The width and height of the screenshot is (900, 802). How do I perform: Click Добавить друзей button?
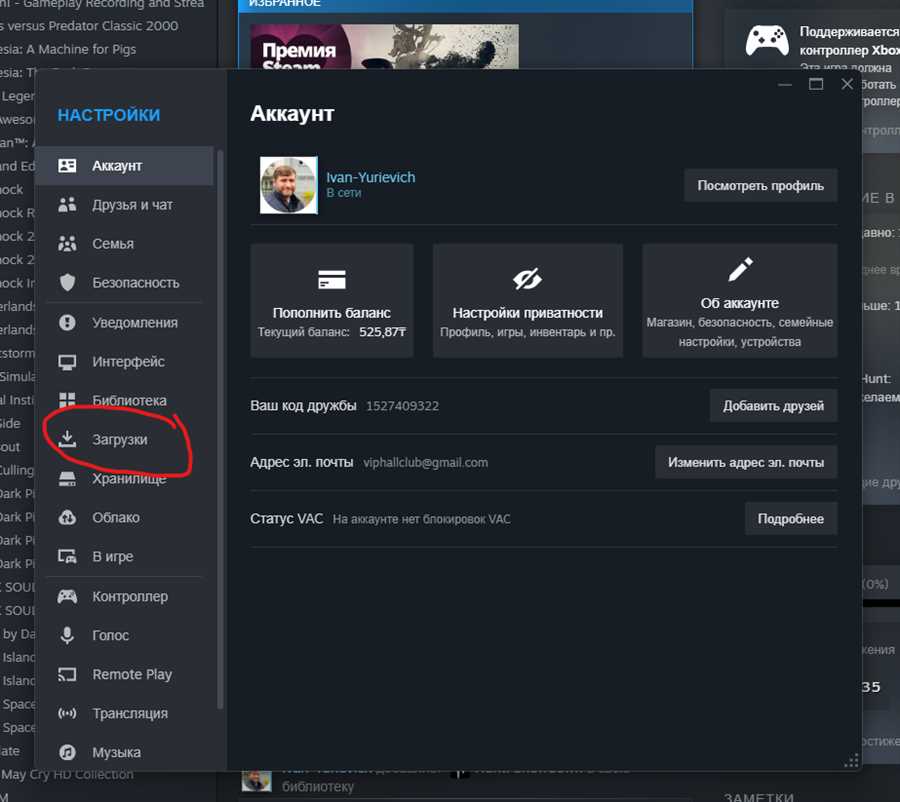773,406
